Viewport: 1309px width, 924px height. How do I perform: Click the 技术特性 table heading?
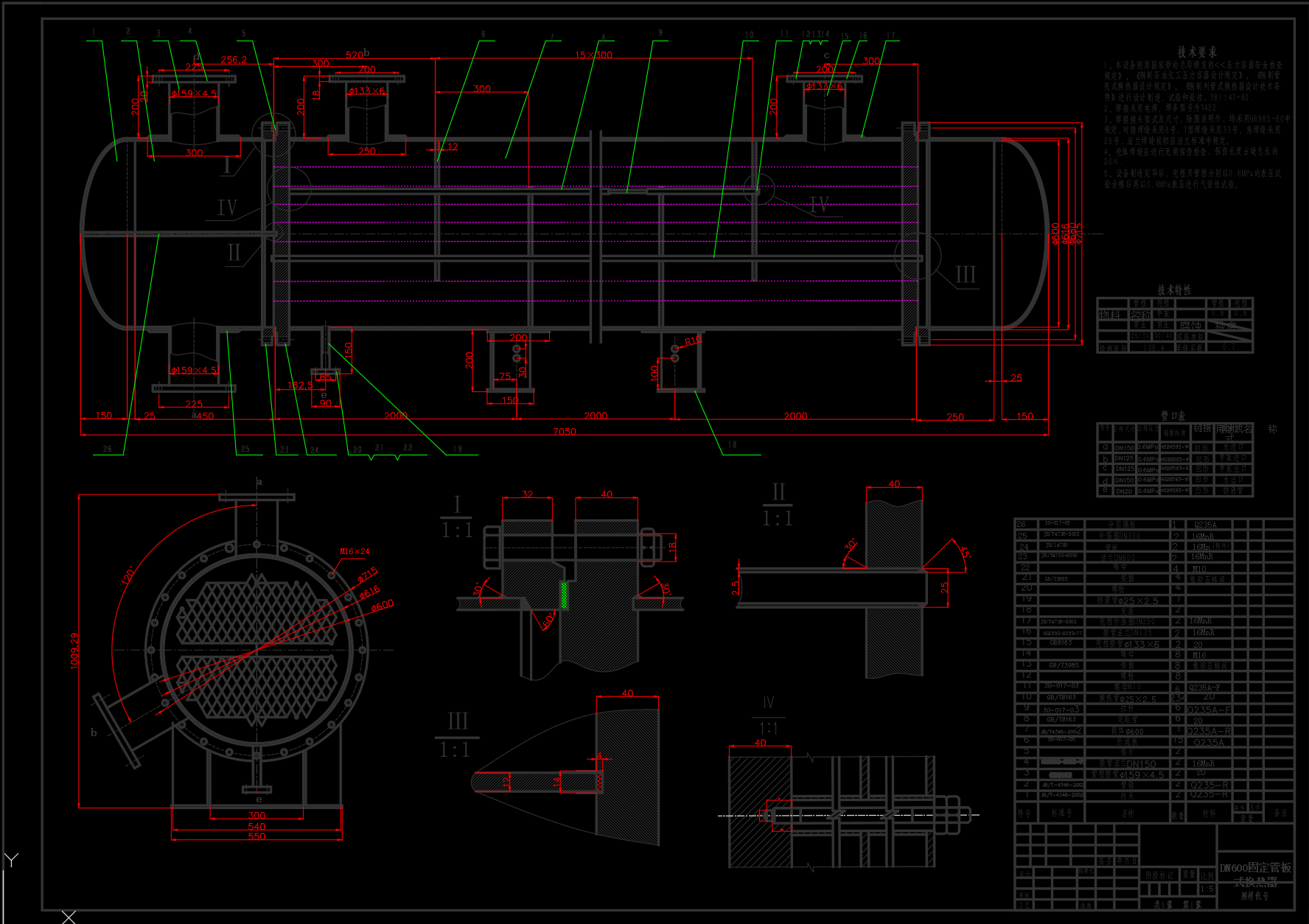tap(1174, 290)
